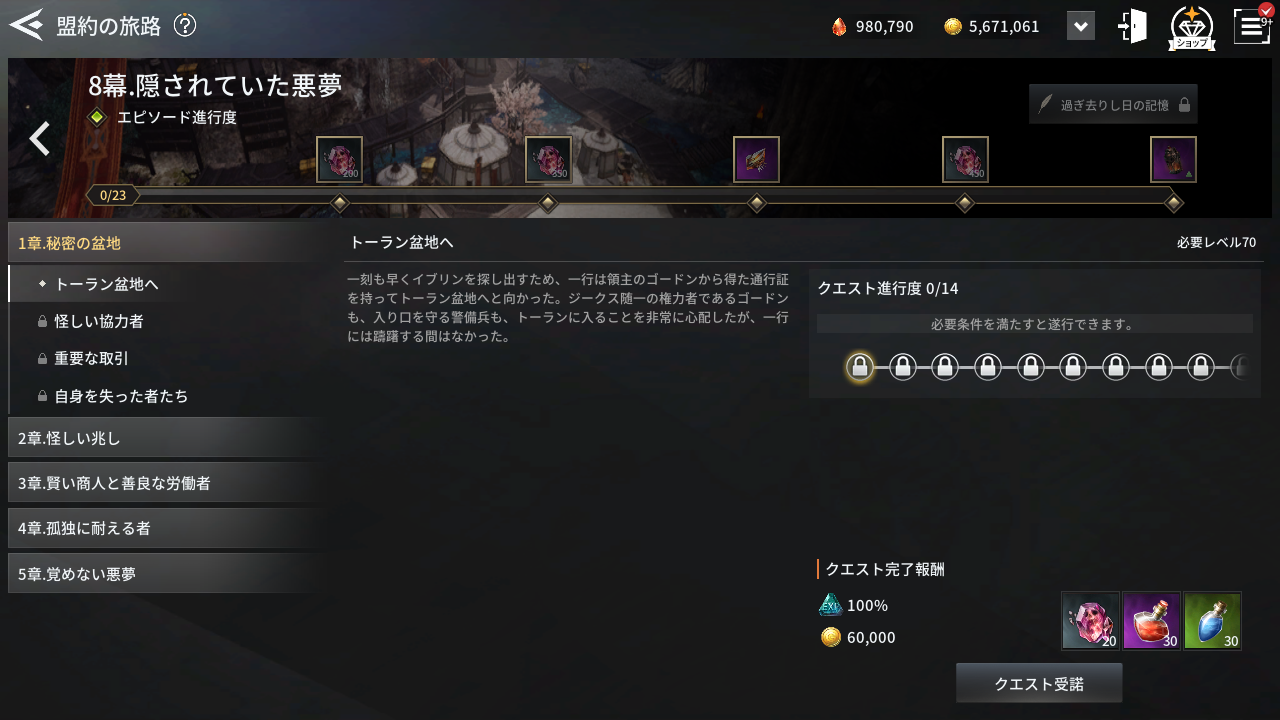This screenshot has height=720, width=1280.
Task: Expand the currency dropdown arrow
Action: click(1081, 26)
